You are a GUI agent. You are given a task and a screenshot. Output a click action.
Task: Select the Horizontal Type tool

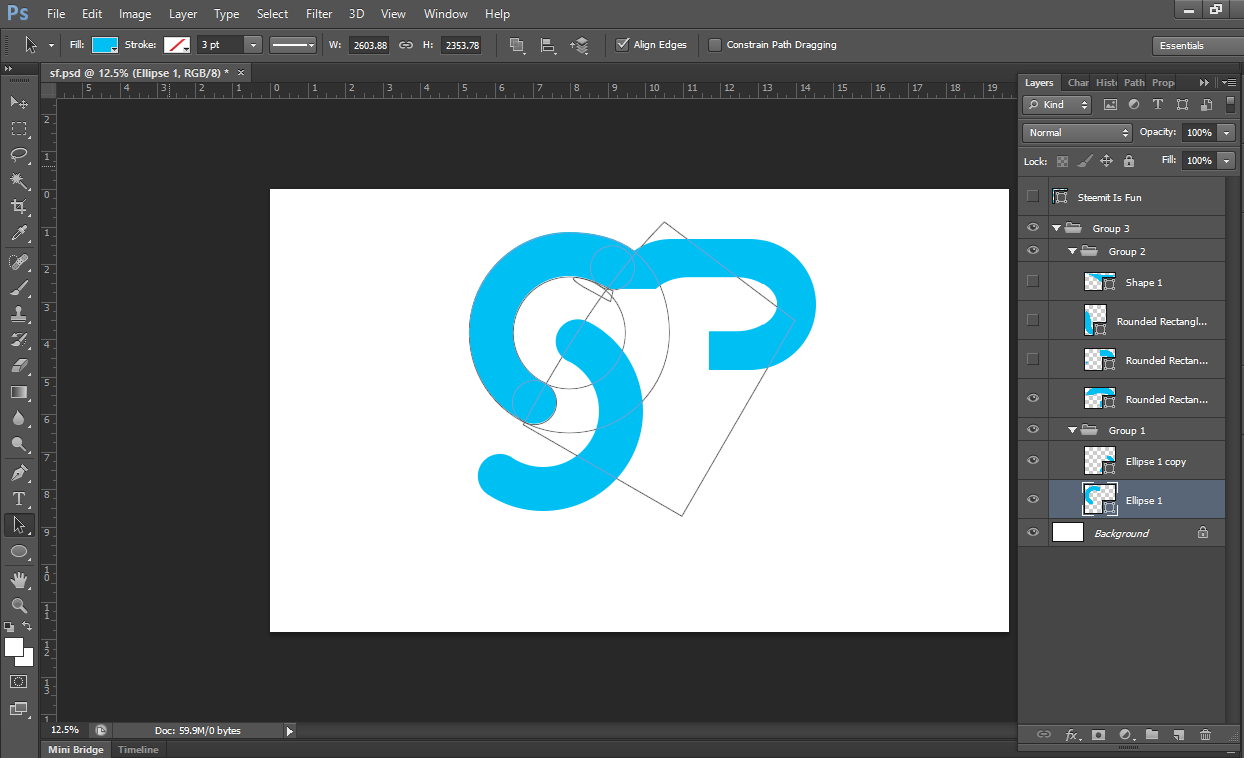(19, 498)
